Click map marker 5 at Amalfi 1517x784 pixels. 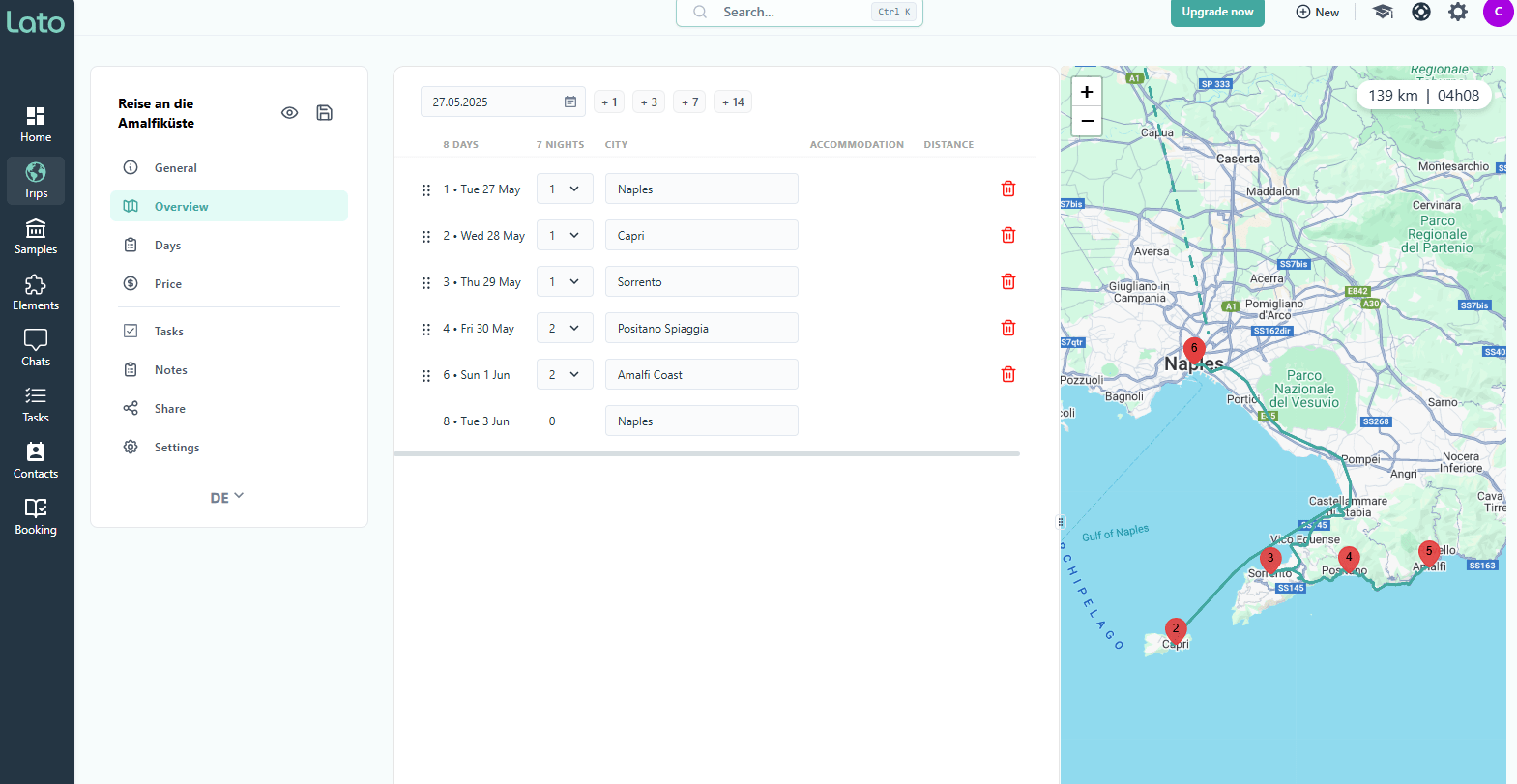[1428, 553]
